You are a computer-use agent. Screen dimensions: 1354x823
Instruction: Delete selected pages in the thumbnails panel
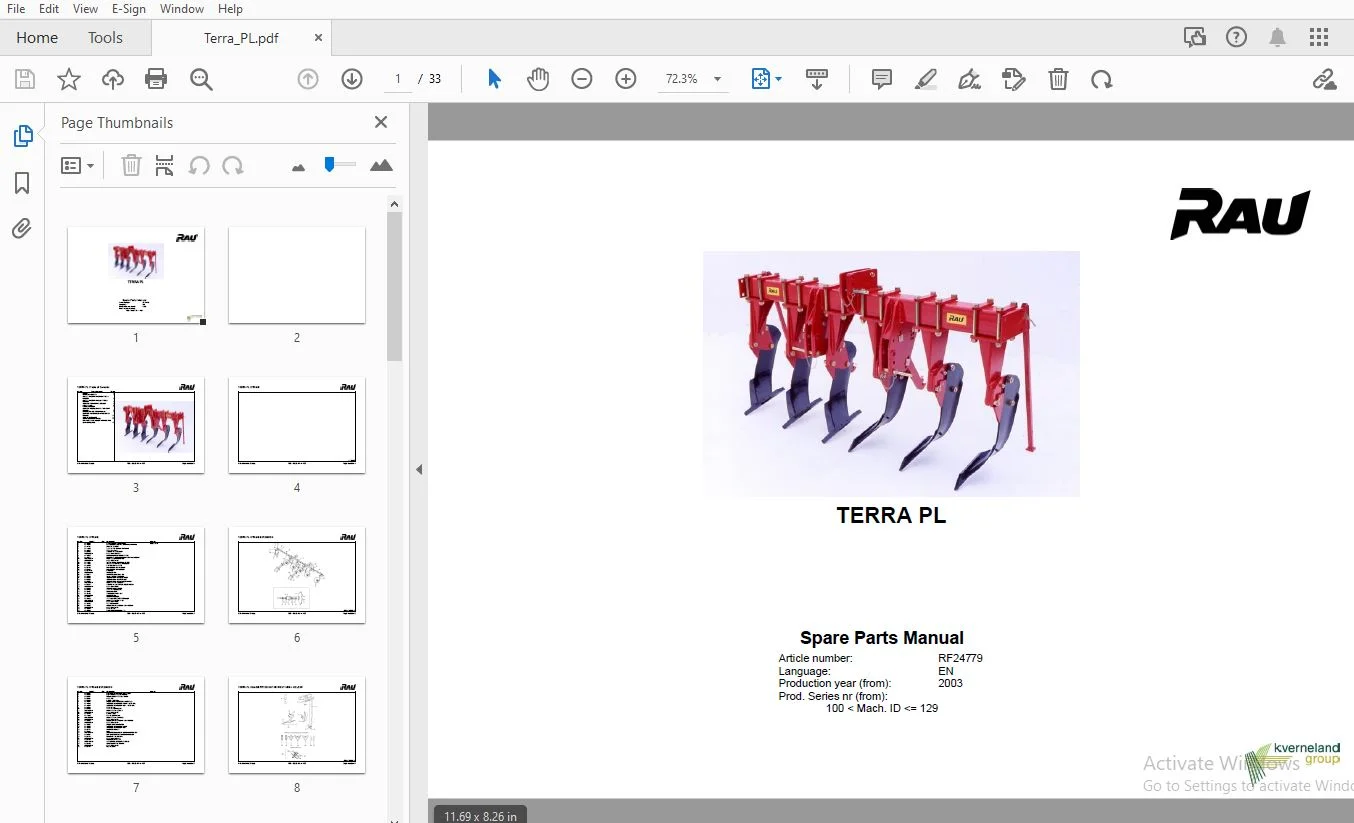coord(131,165)
